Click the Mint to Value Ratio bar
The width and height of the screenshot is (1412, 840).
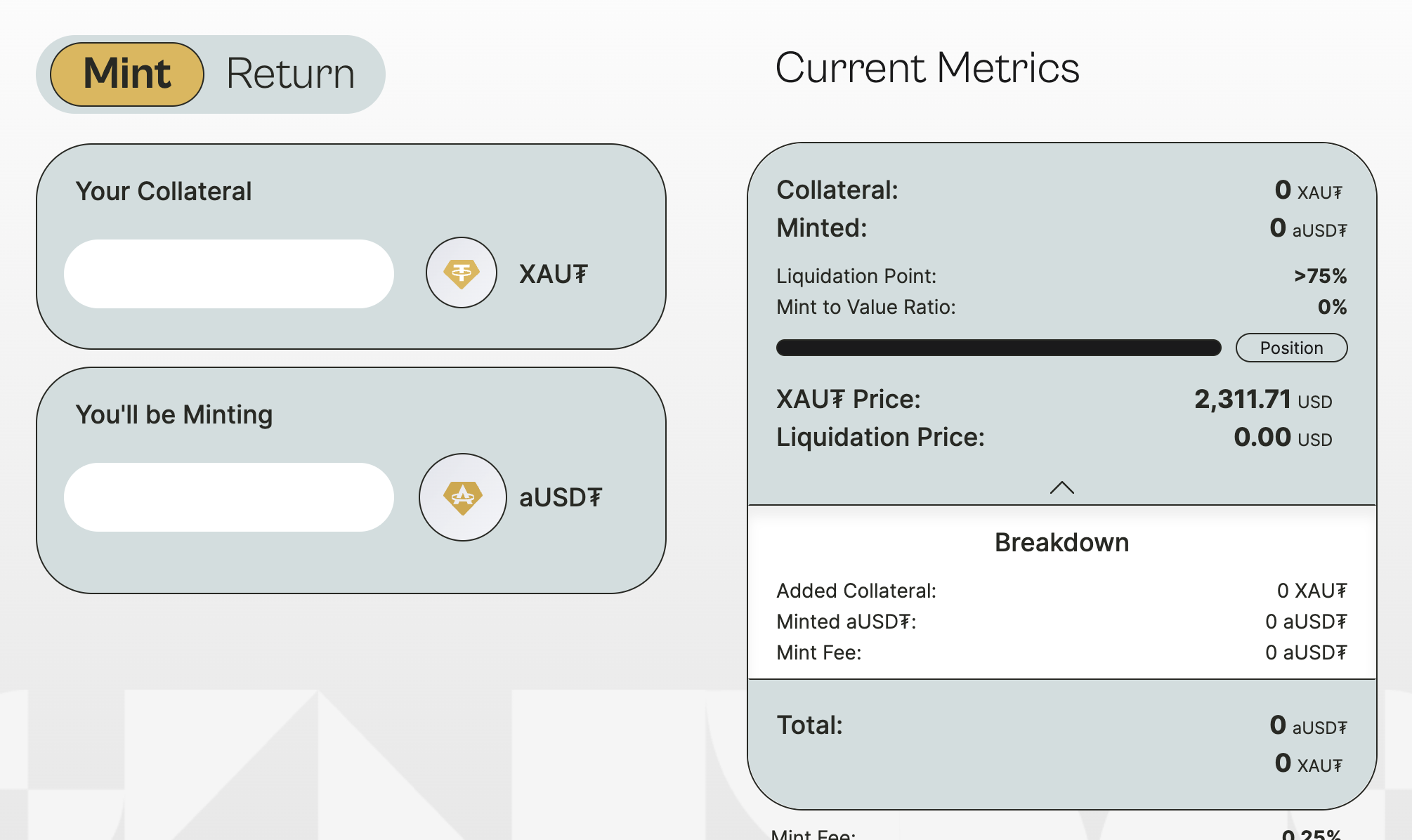[x=998, y=348]
